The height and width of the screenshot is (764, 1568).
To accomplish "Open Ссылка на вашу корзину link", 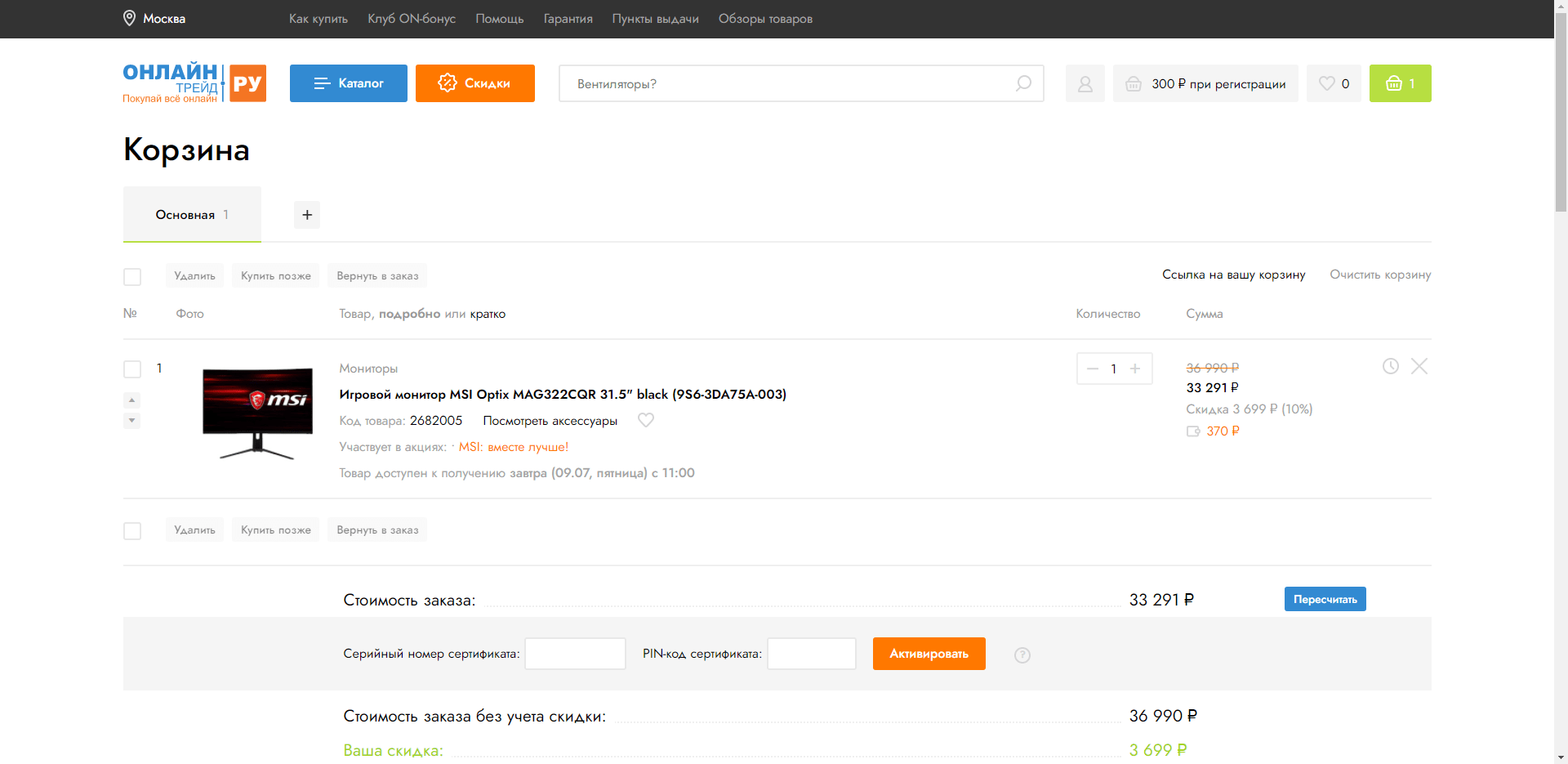I will click(1234, 275).
